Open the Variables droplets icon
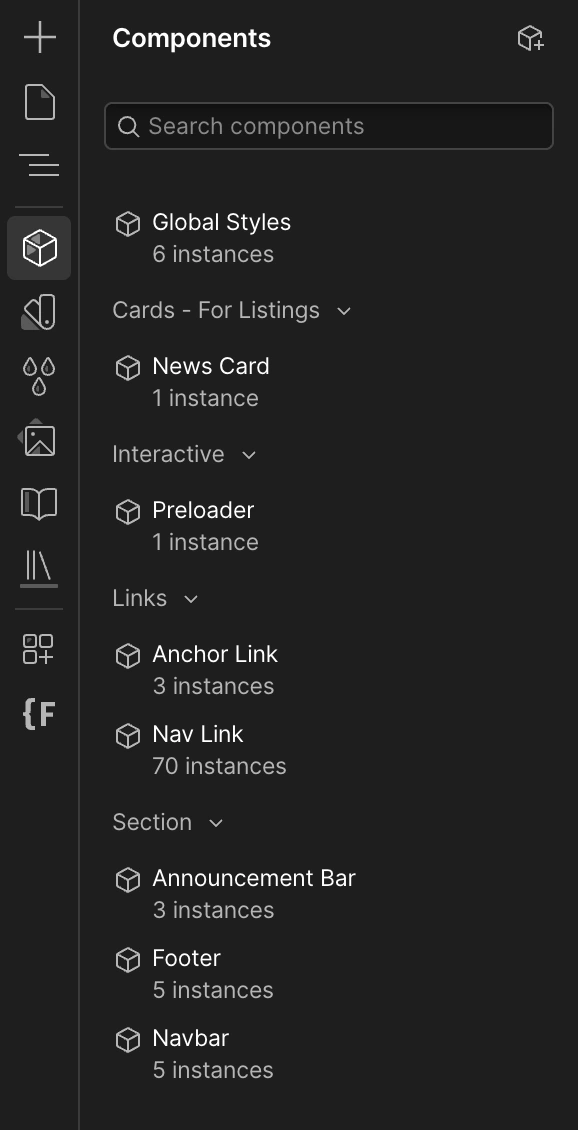578x1130 pixels. pyautogui.click(x=39, y=376)
